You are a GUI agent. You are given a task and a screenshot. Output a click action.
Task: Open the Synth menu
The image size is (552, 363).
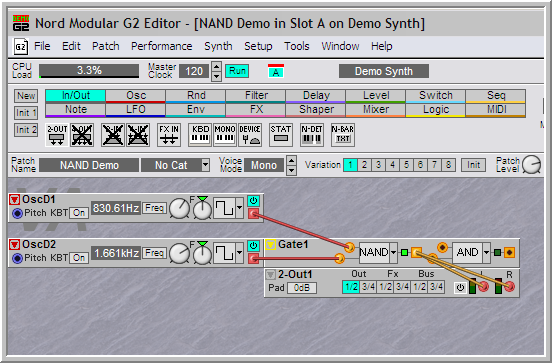coord(218,46)
